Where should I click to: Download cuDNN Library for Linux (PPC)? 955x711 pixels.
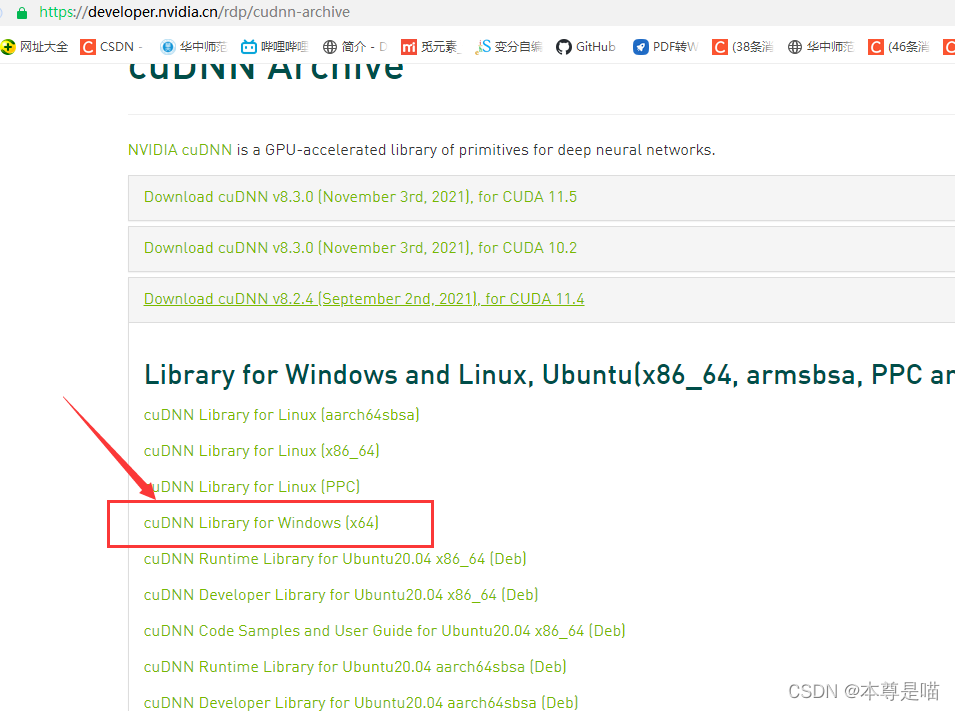[252, 487]
